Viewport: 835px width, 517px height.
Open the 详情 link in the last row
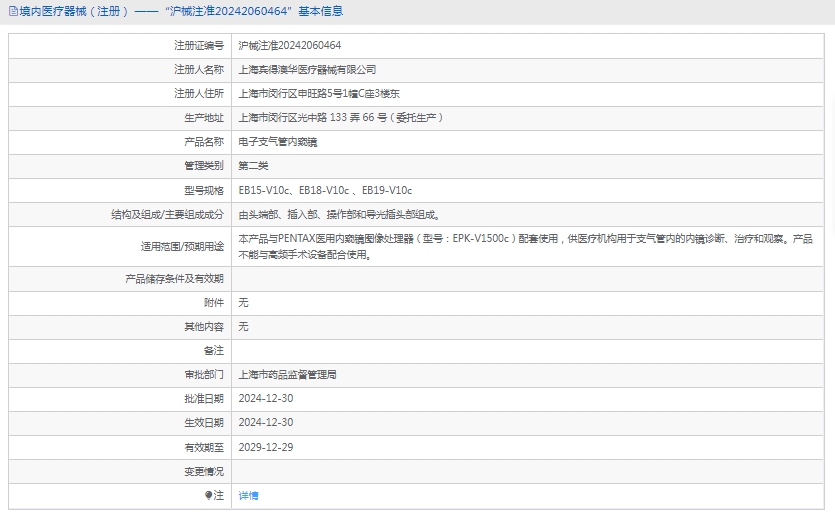[248, 495]
